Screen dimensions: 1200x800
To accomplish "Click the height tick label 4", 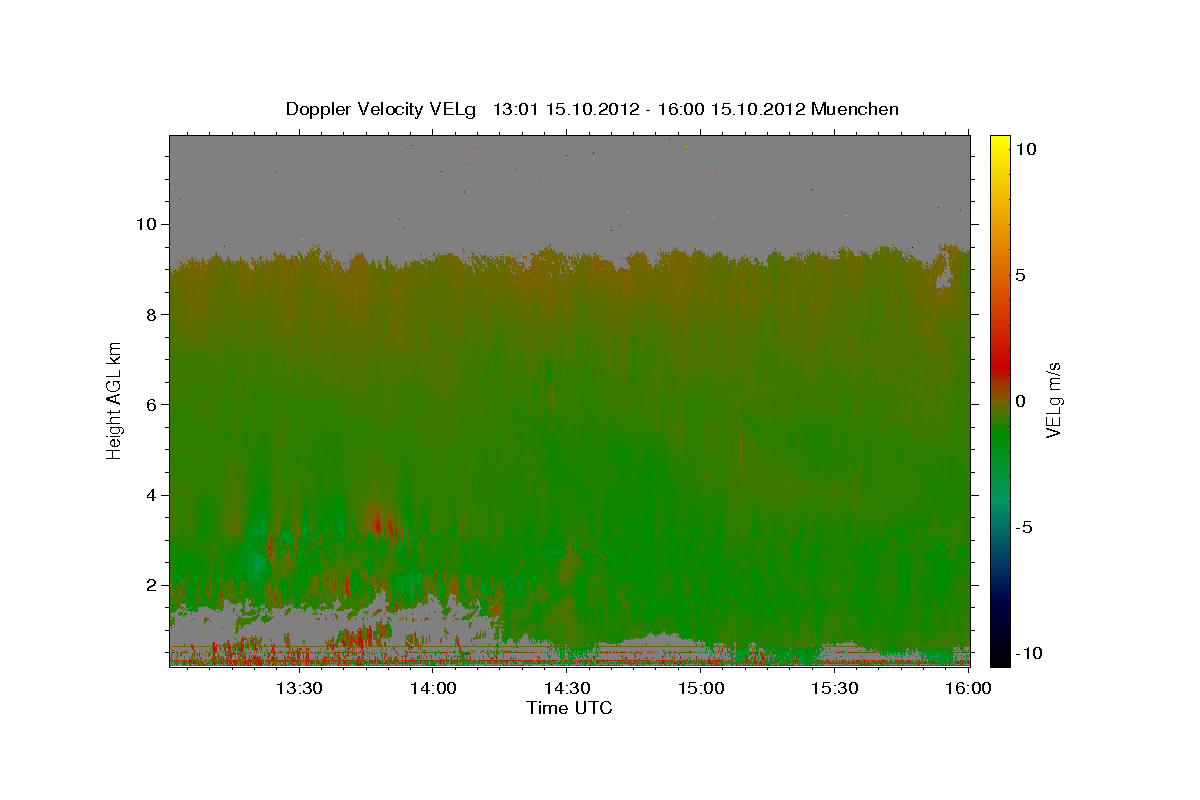I will click(153, 495).
